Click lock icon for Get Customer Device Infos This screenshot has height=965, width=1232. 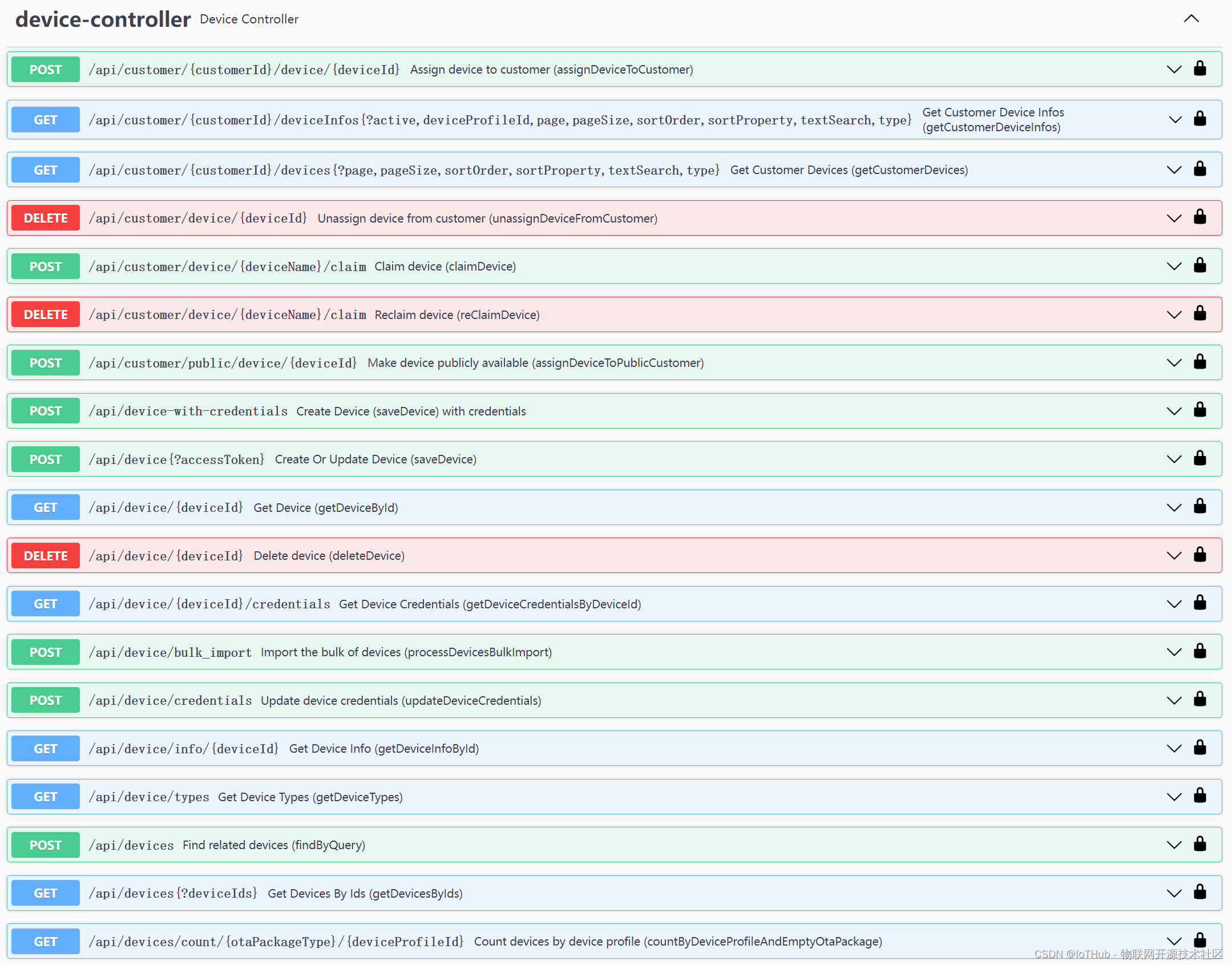[1199, 119]
